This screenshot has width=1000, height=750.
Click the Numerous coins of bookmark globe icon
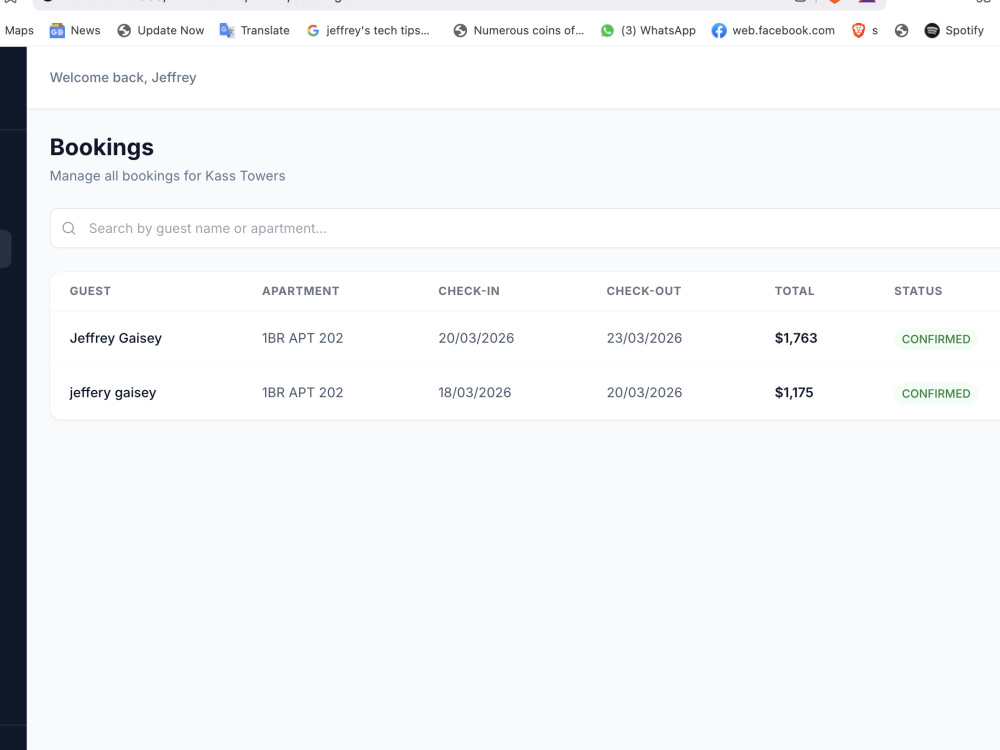coord(460,31)
